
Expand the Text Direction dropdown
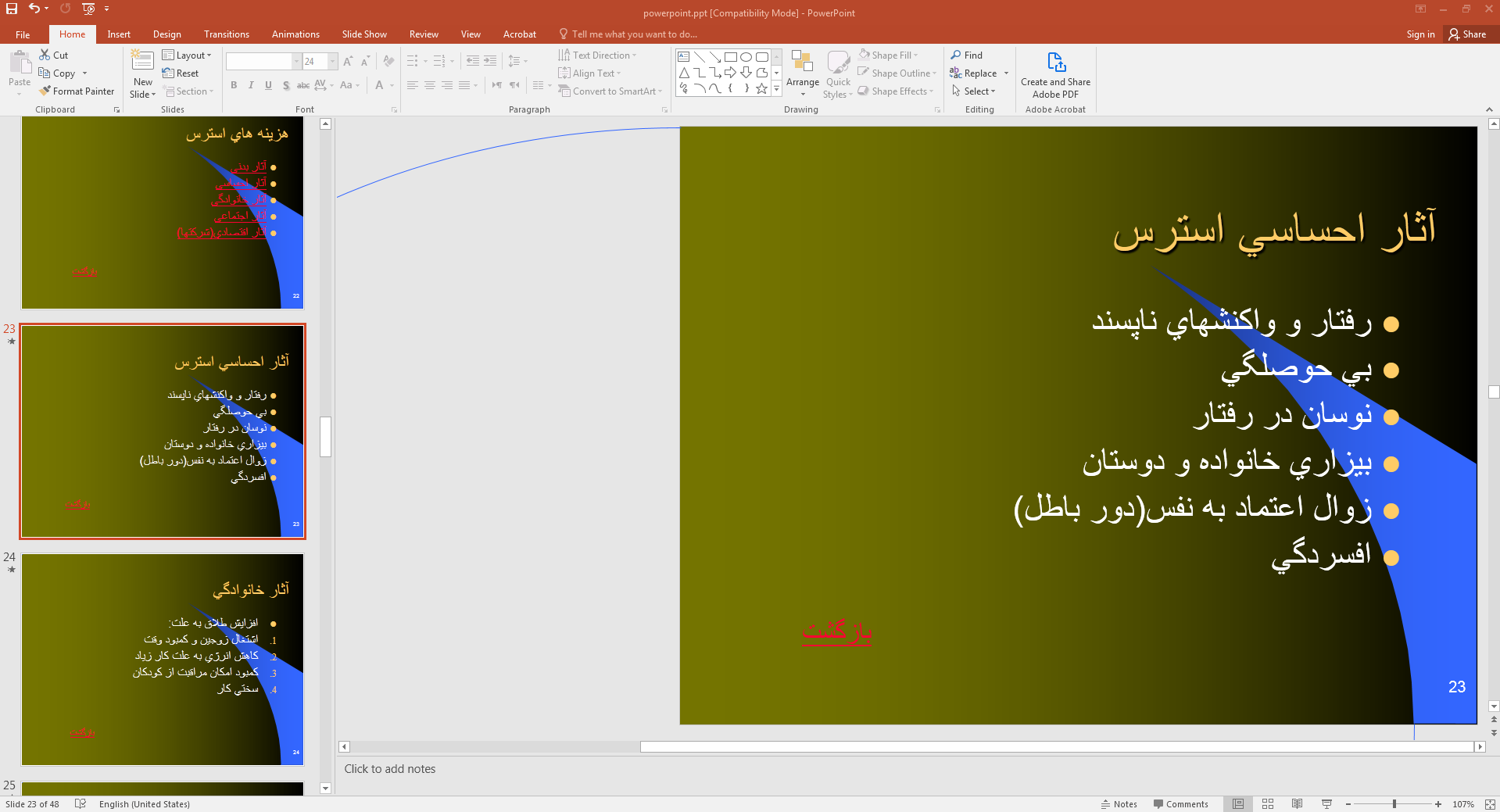(598, 55)
